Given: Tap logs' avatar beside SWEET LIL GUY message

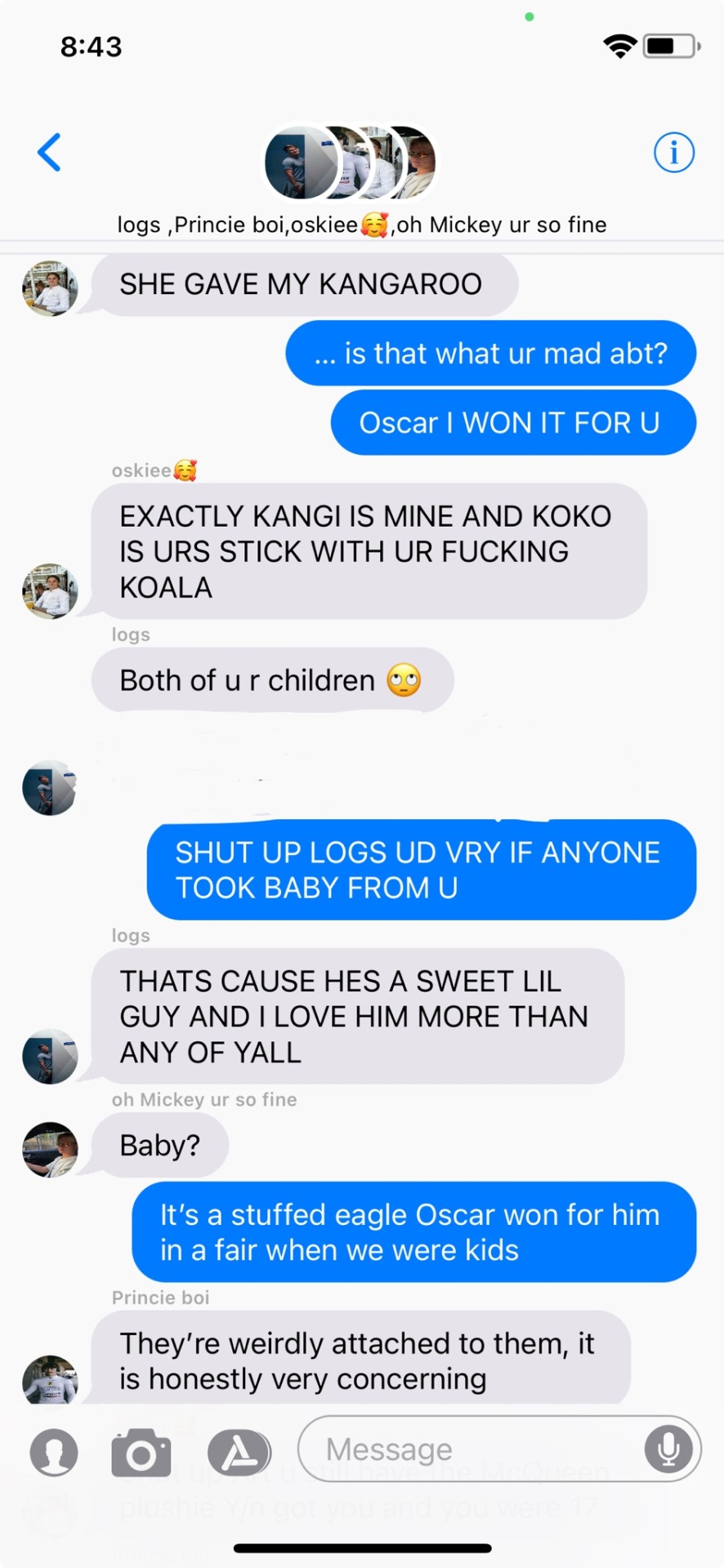Looking at the screenshot, I should 50,1056.
